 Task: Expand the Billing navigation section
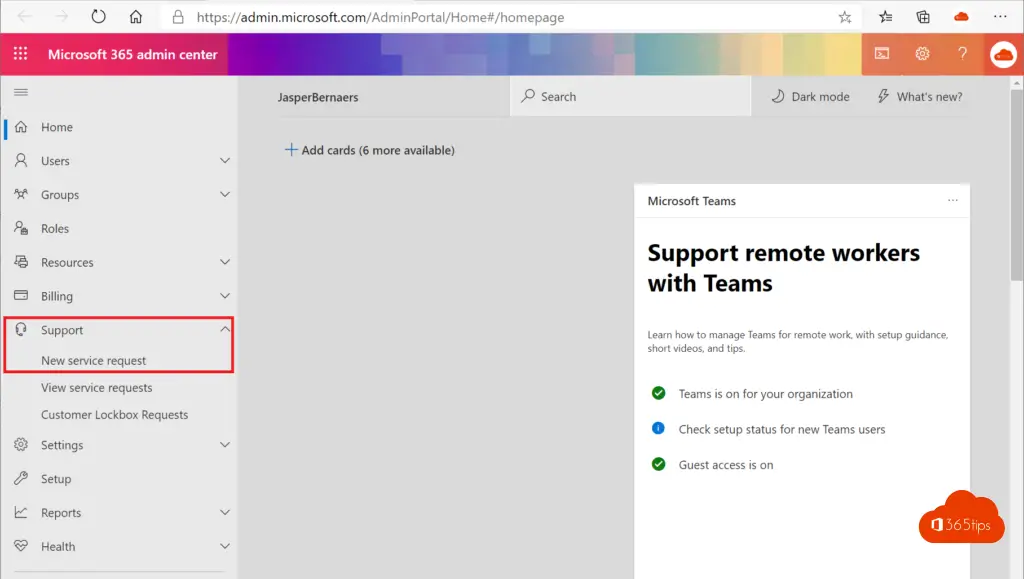[225, 296]
